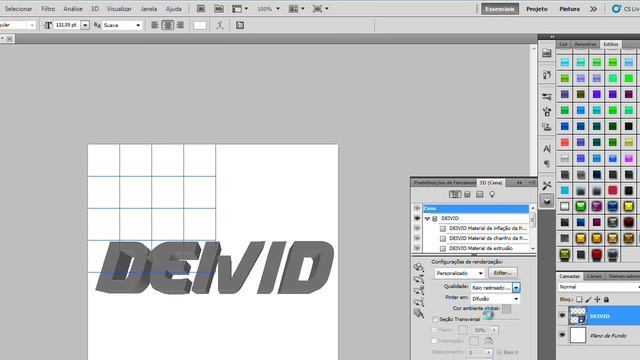640x360 pixels.
Task: Hide the DEIVID layer eye icon
Action: tap(562, 316)
